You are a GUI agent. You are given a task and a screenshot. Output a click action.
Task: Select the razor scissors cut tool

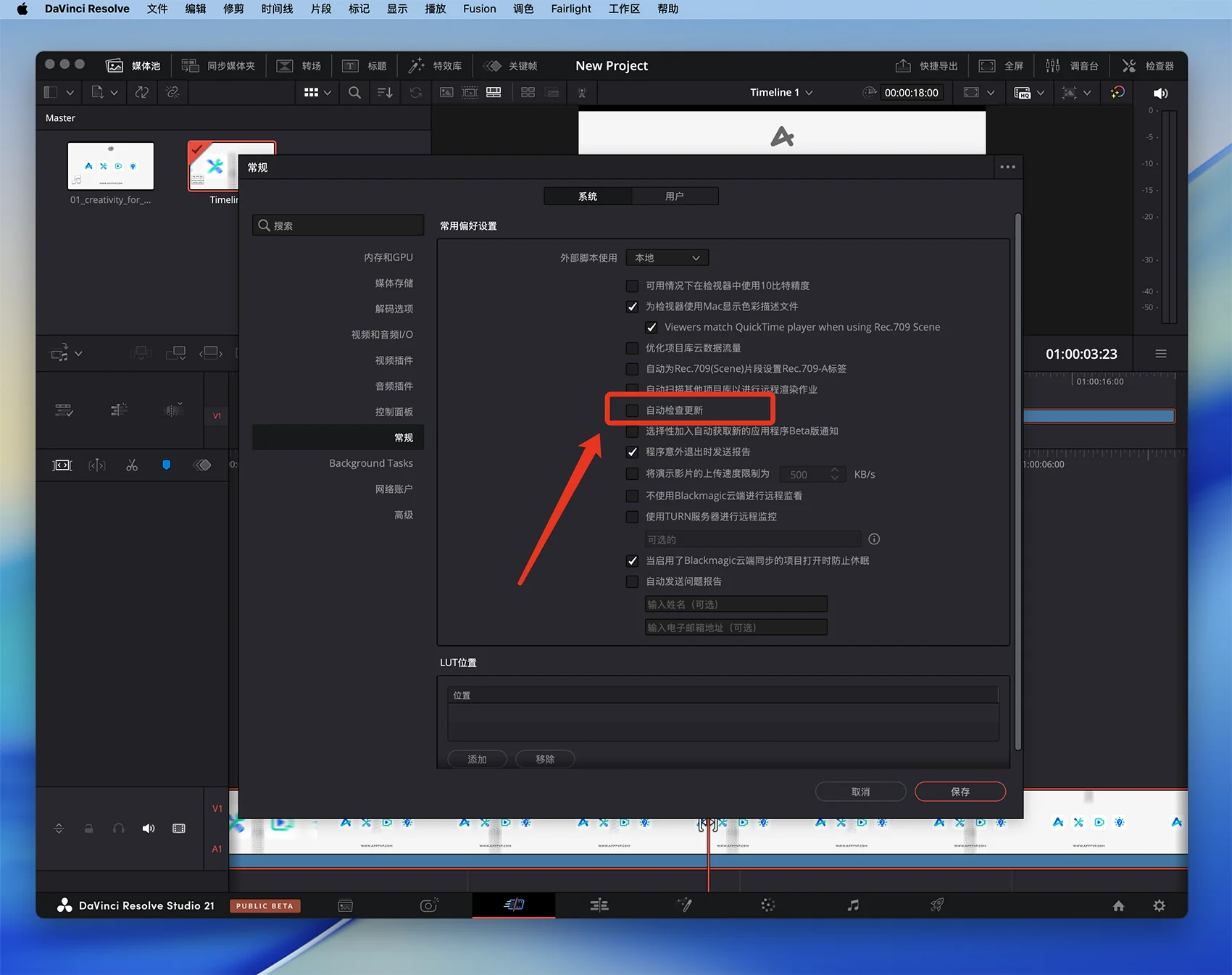click(x=132, y=465)
